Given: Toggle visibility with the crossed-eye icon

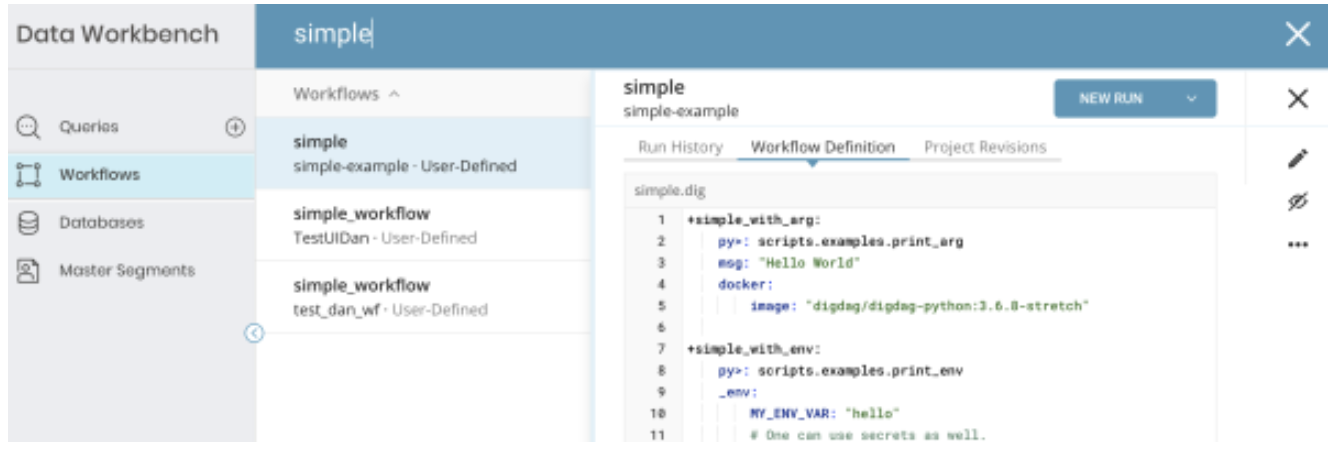Looking at the screenshot, I should pos(1297,202).
